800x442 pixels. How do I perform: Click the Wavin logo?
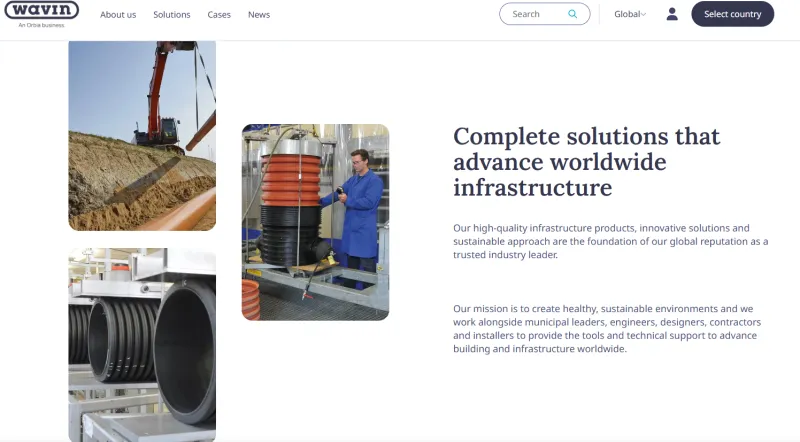click(x=41, y=10)
